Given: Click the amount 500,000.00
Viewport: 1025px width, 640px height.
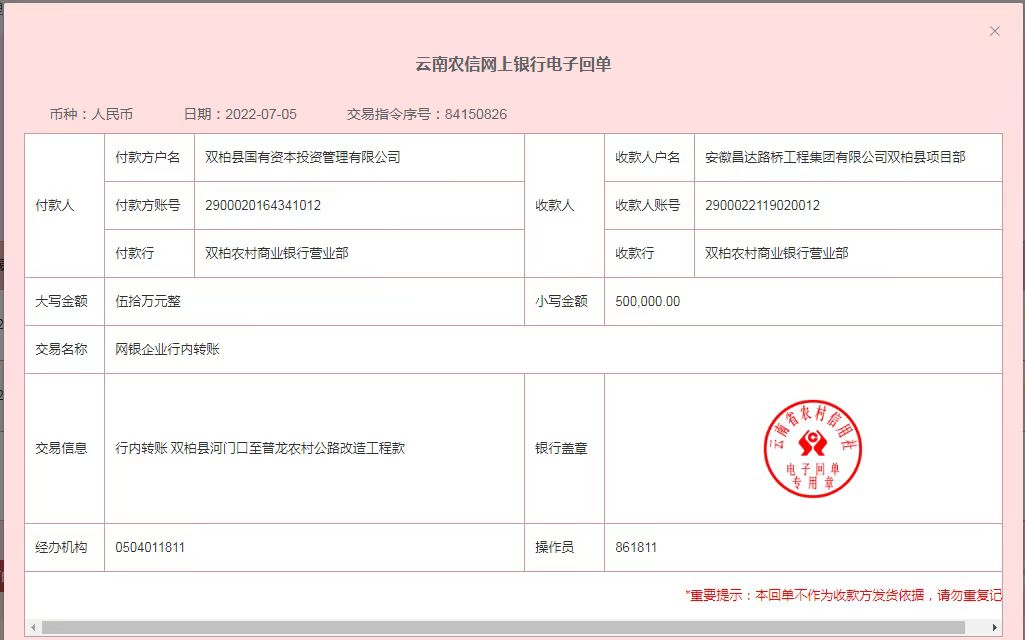Looking at the screenshot, I should [x=648, y=301].
